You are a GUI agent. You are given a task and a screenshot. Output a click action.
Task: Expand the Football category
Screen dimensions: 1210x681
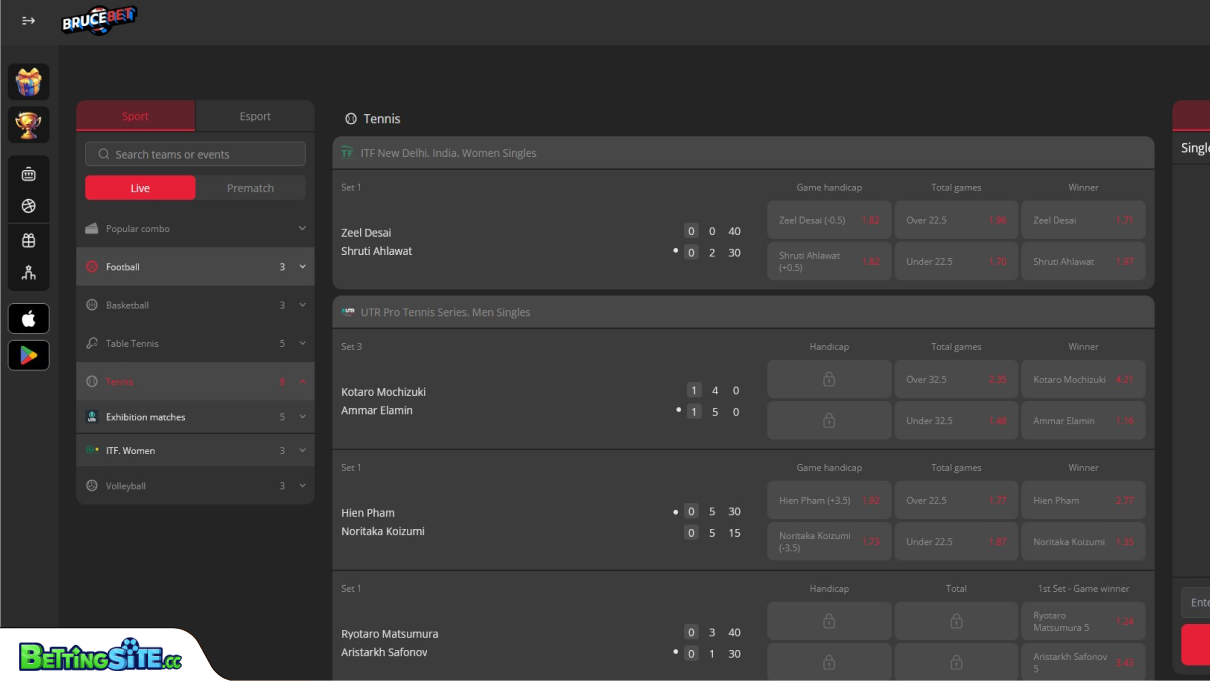(195, 266)
